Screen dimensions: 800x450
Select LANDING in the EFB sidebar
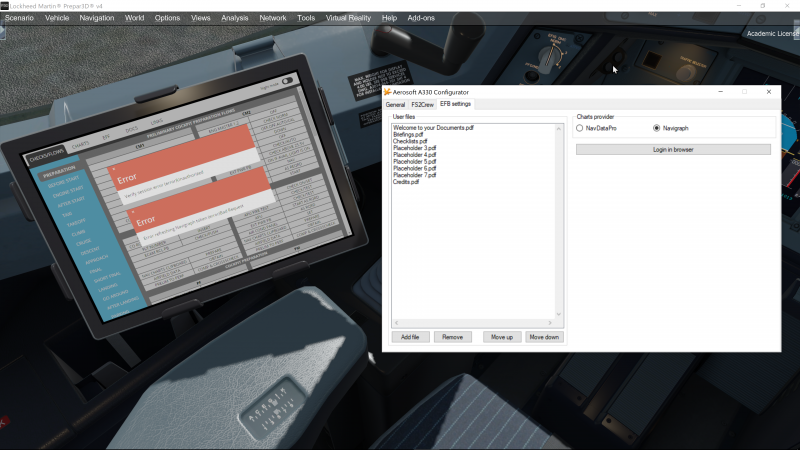[108, 288]
